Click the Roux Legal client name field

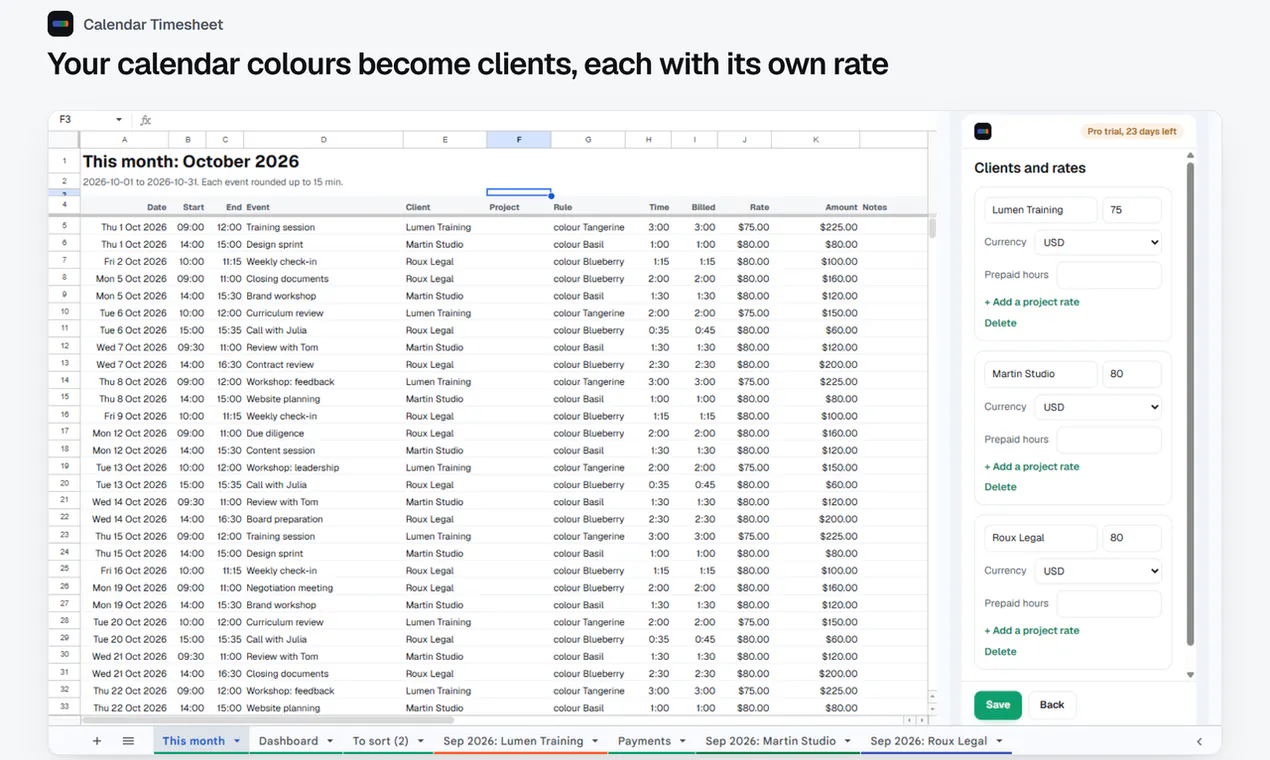1041,538
